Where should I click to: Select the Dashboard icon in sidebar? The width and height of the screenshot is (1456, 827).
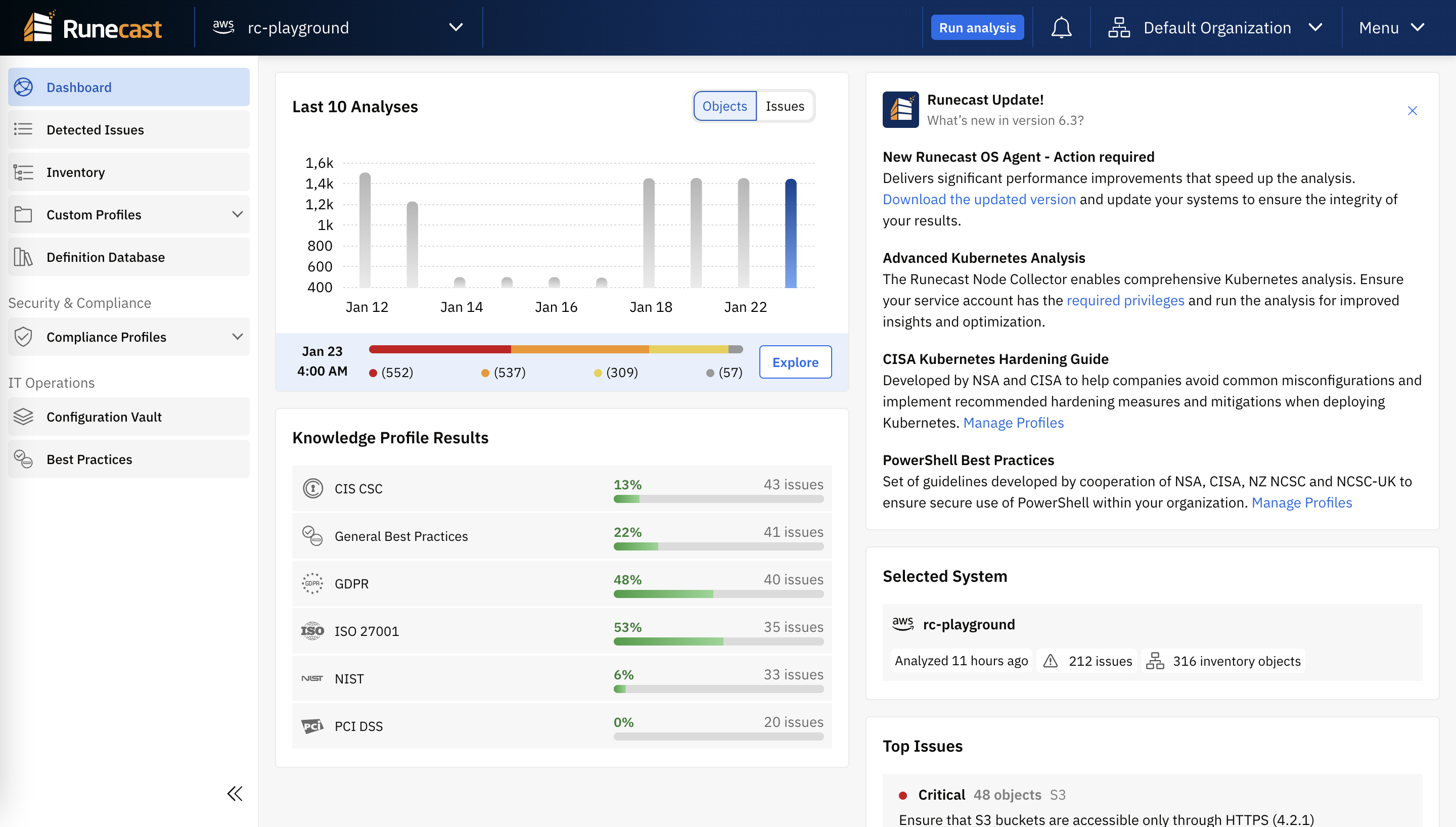[24, 87]
